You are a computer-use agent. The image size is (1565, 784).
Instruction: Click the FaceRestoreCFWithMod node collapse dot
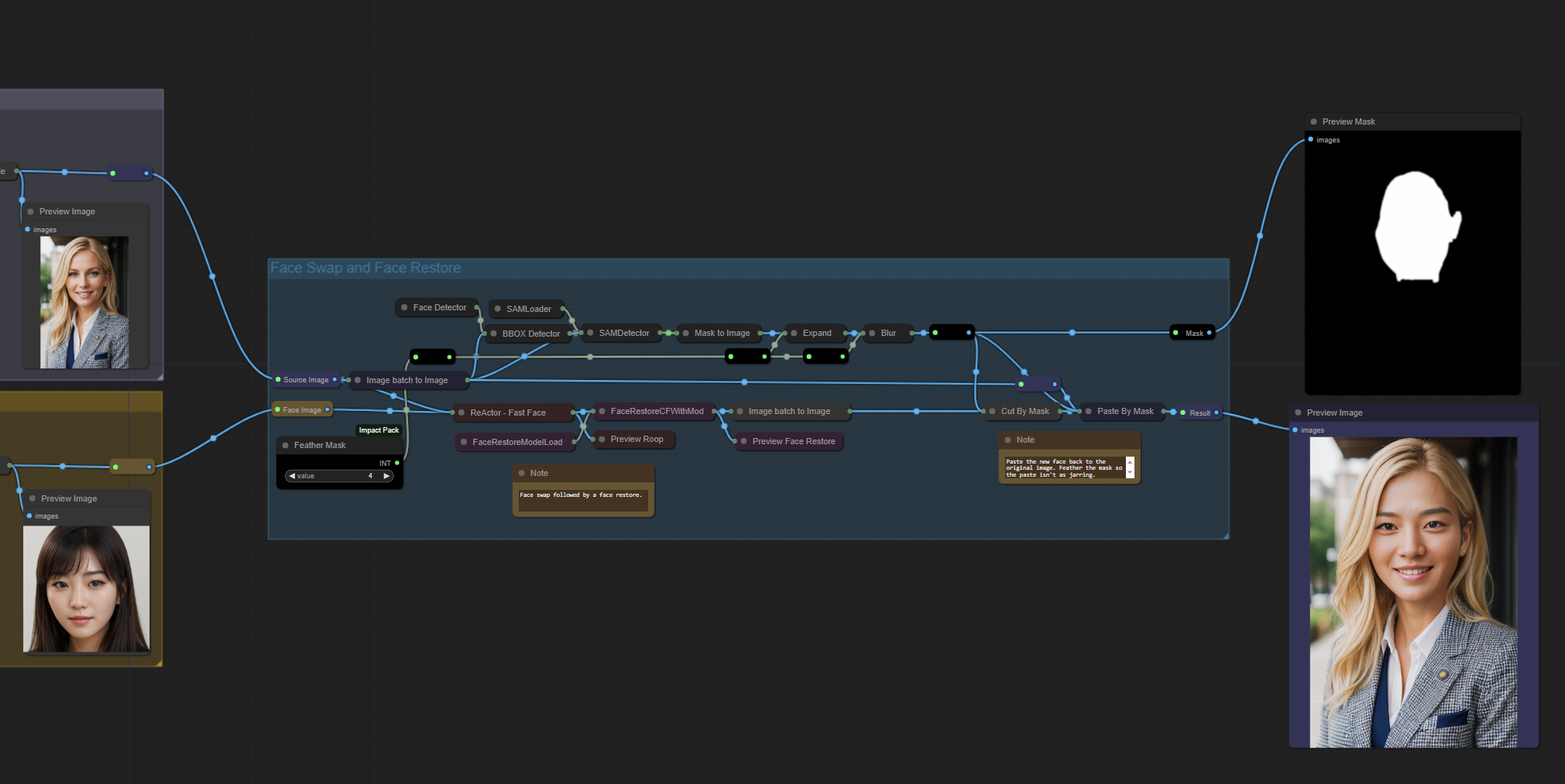click(x=602, y=411)
